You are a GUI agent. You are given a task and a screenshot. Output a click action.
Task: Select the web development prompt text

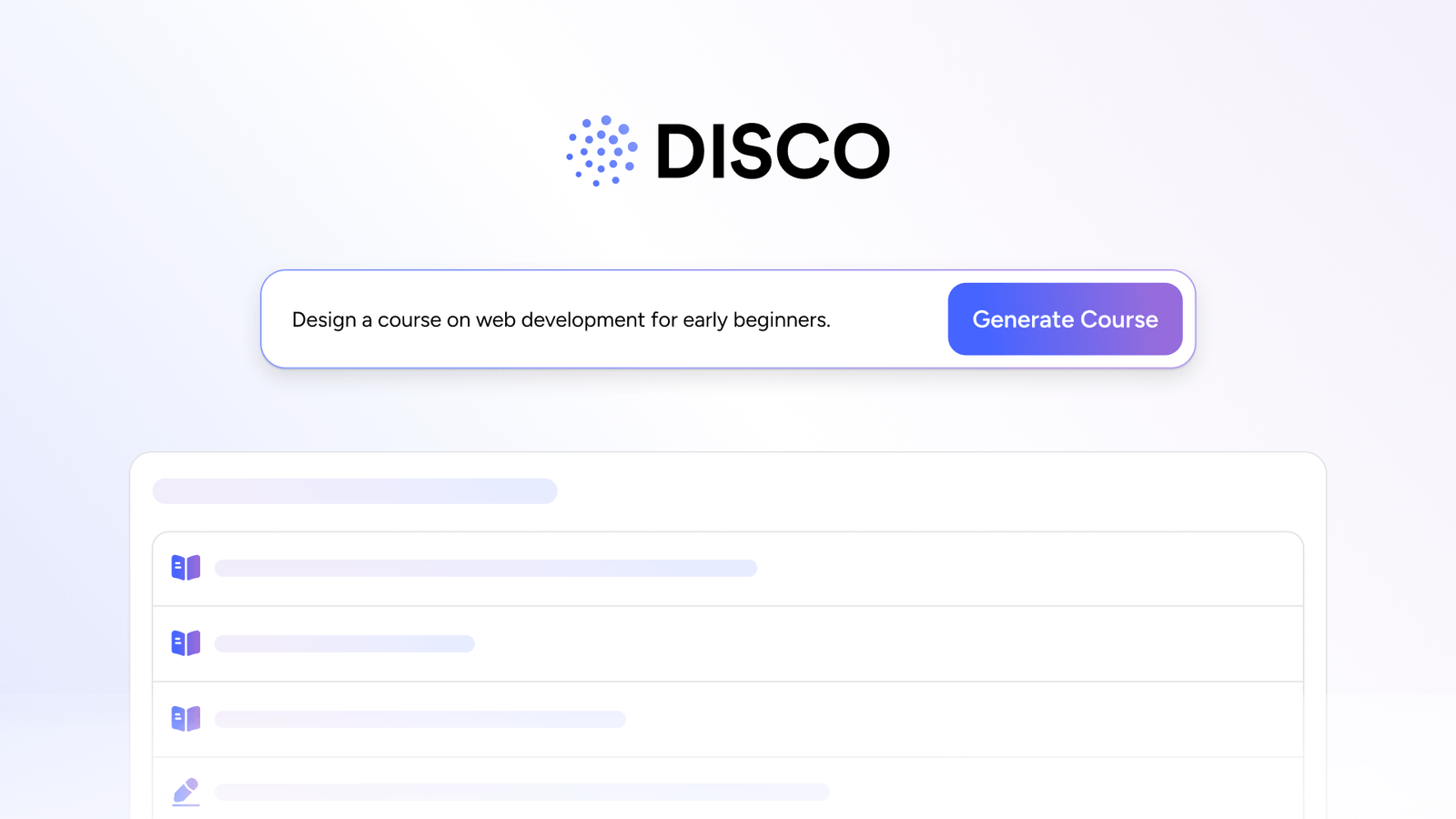pos(561,319)
